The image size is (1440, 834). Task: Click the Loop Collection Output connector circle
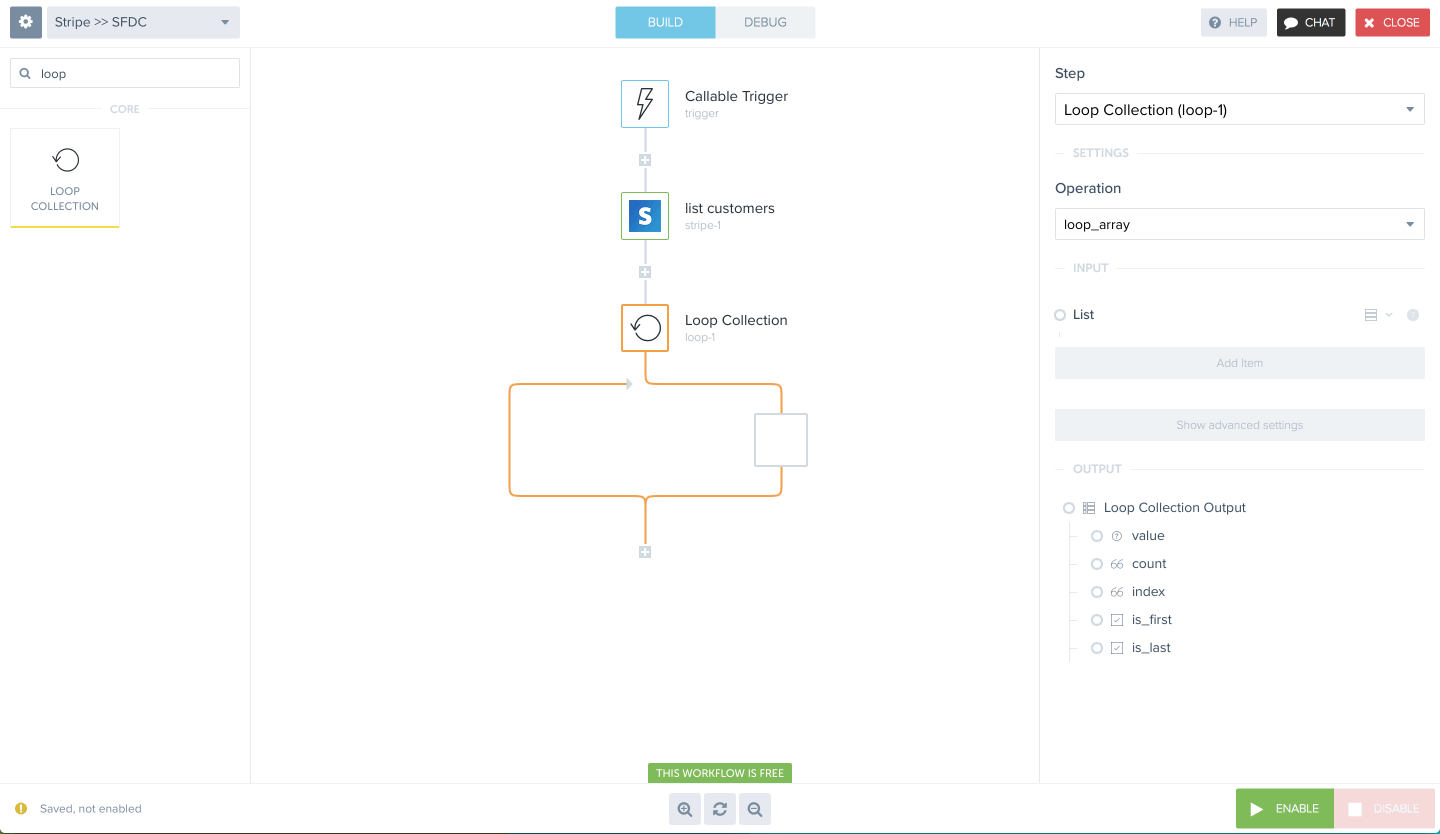click(x=1069, y=508)
